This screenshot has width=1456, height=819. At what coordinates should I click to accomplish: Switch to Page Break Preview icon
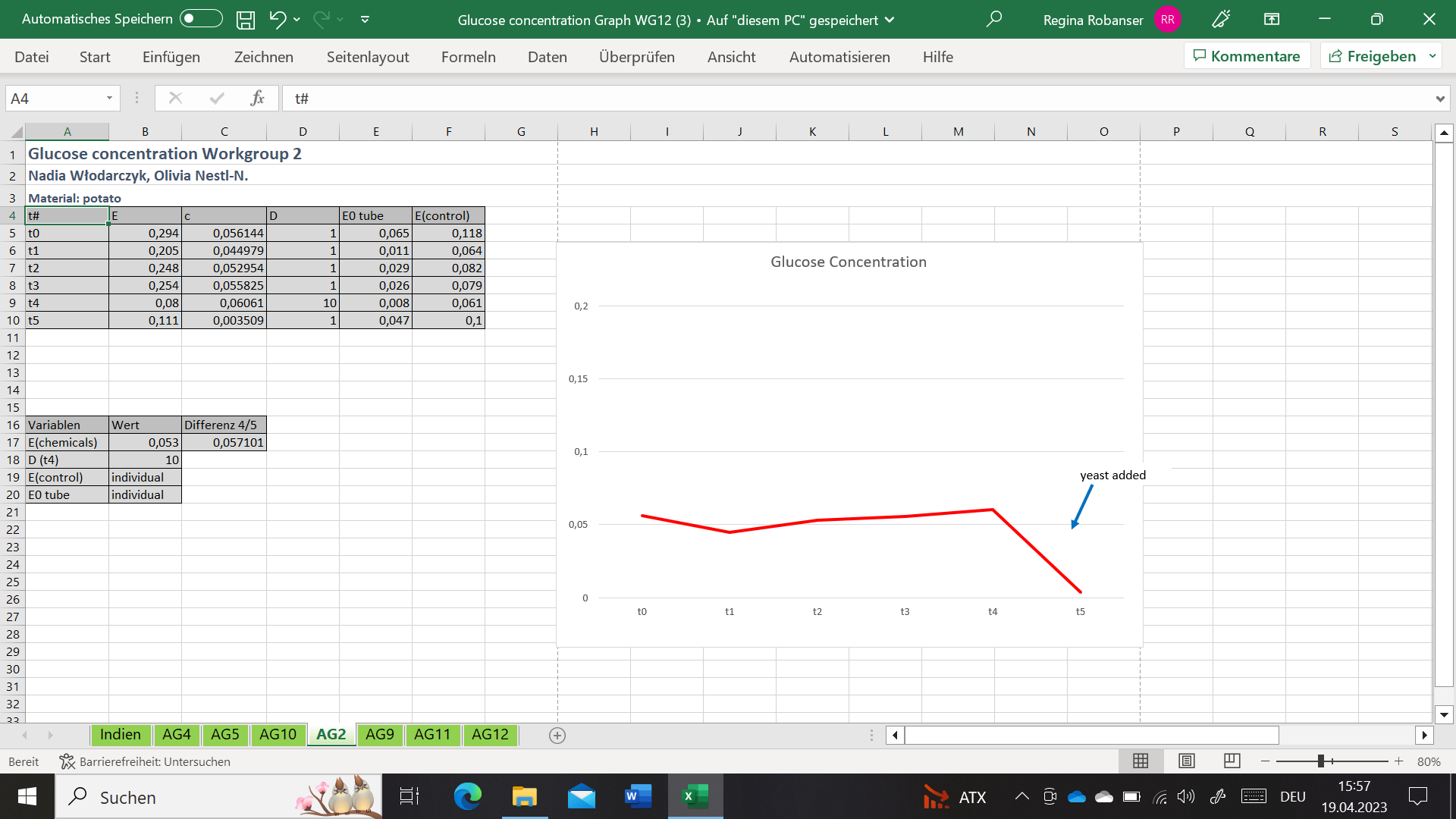click(x=1232, y=761)
